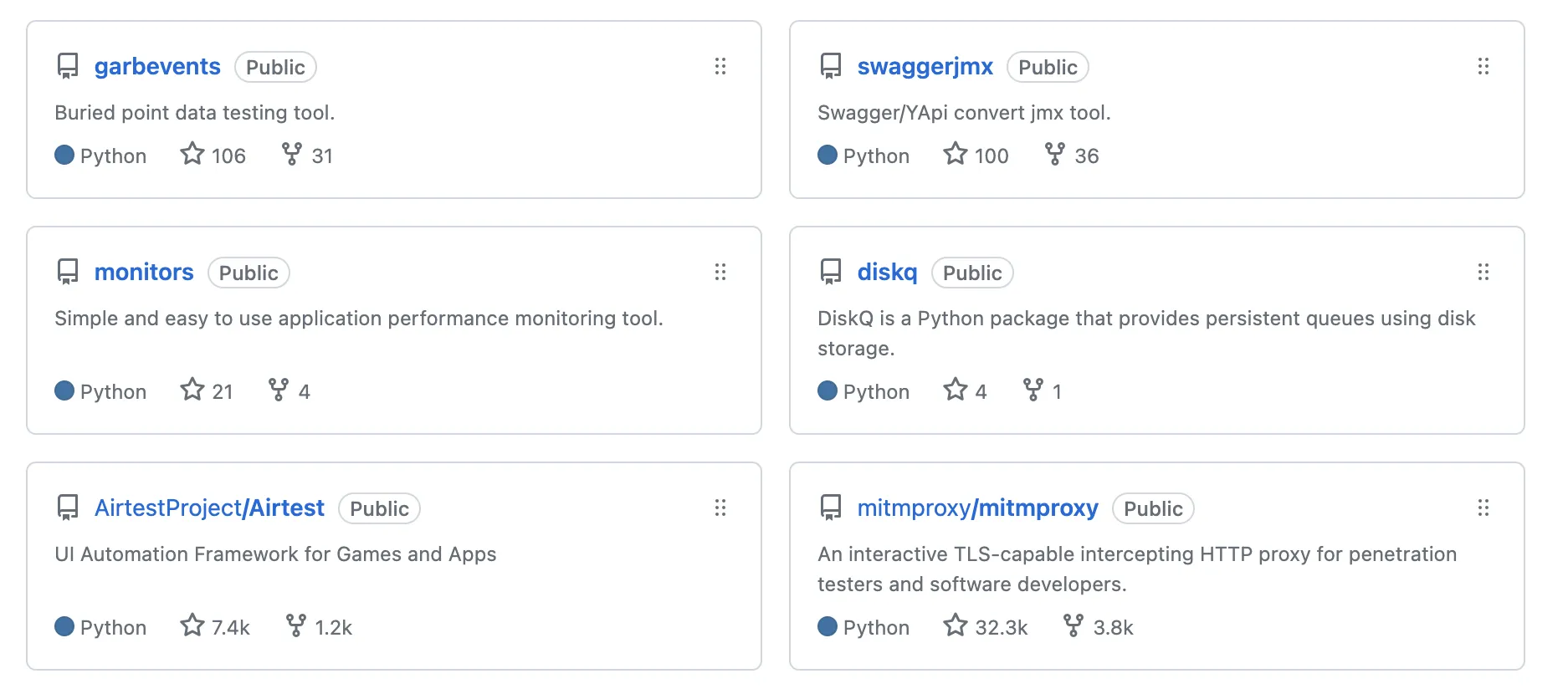Viewport: 1568px width, 694px height.
Task: Open the diskq repository
Action: pyautogui.click(x=887, y=273)
